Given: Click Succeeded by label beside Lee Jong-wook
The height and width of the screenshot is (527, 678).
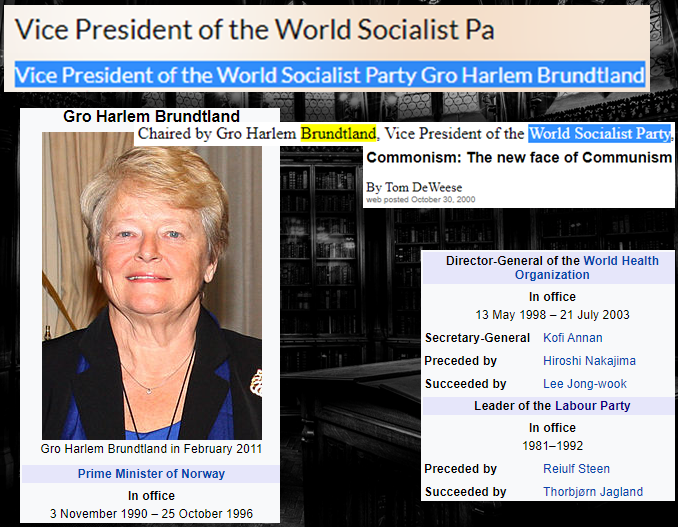Looking at the screenshot, I should (465, 383).
